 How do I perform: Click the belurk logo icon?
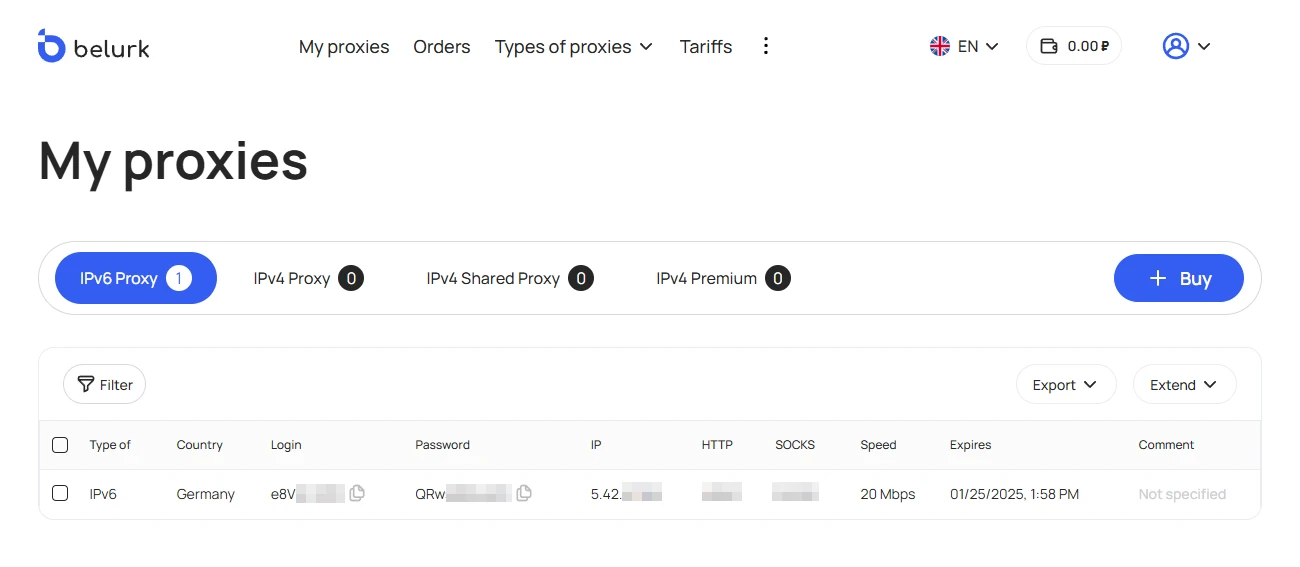51,46
